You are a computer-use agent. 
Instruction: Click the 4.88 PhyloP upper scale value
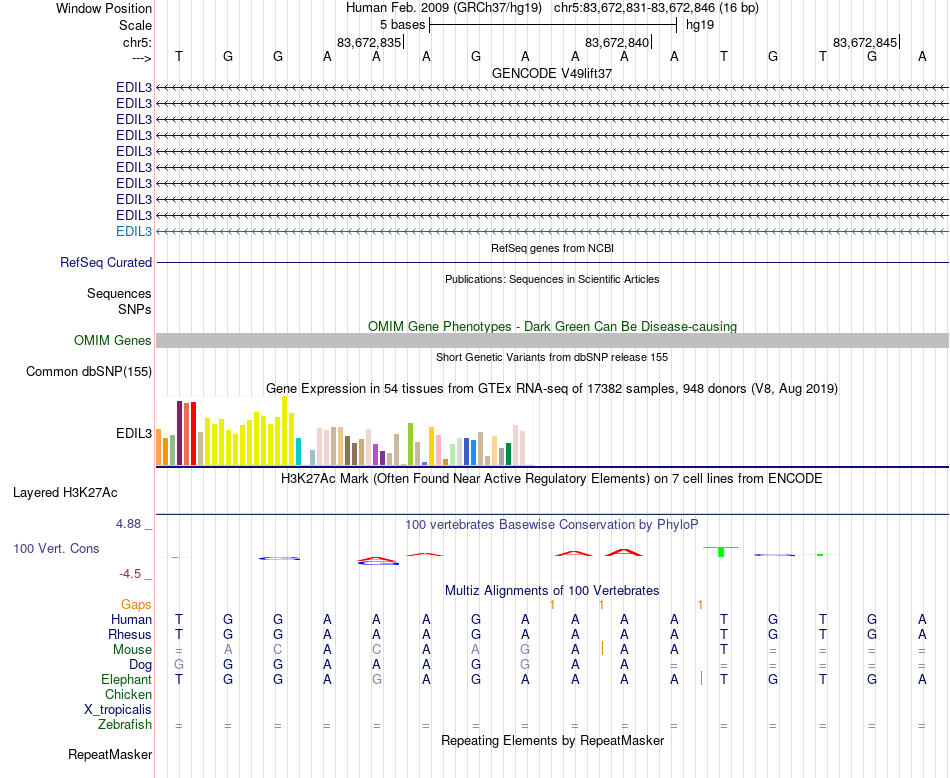point(128,524)
